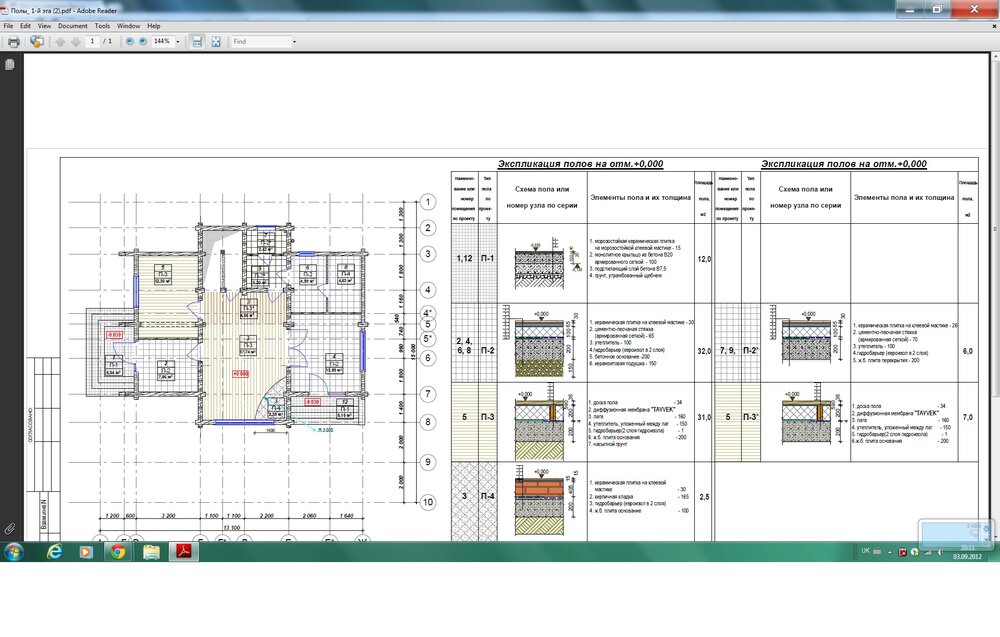Show hidden system tray icons
Viewport: 1000px width, 637px height.
click(889, 551)
